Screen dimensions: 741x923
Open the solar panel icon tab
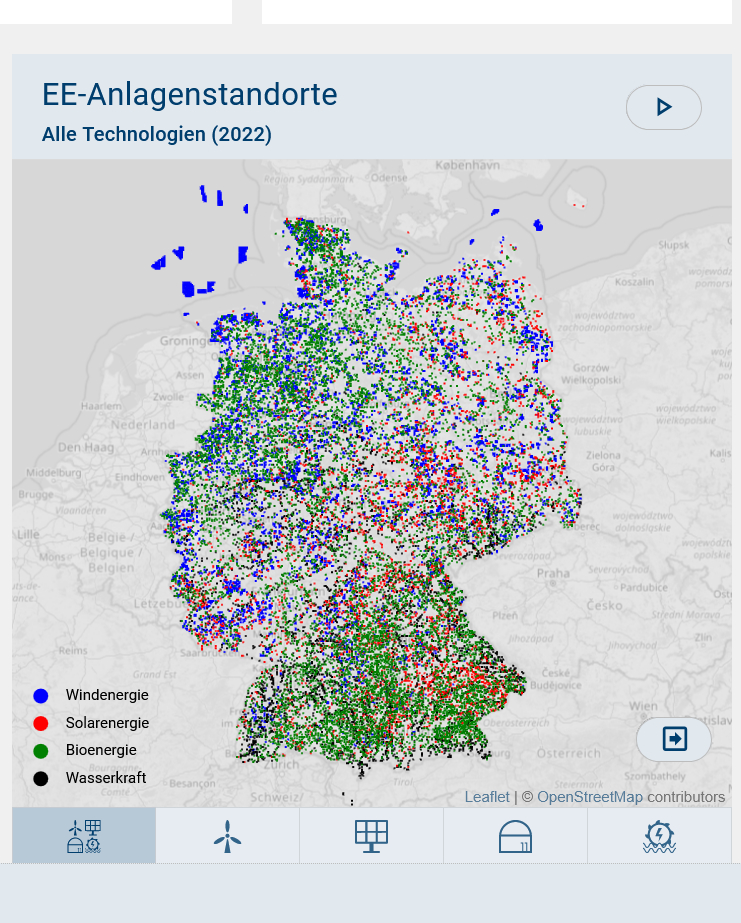[x=371, y=836]
